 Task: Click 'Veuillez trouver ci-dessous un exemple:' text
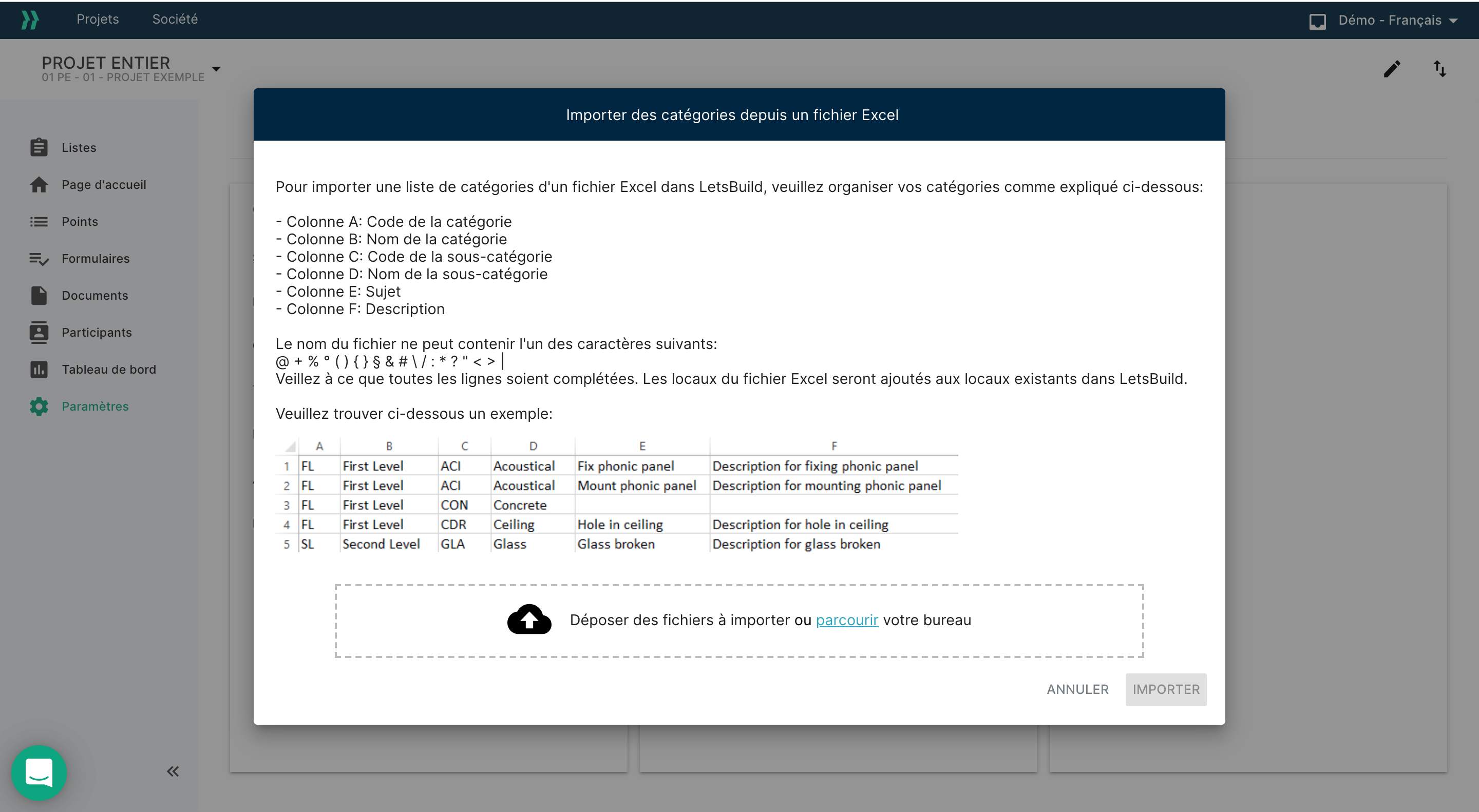[x=414, y=414]
